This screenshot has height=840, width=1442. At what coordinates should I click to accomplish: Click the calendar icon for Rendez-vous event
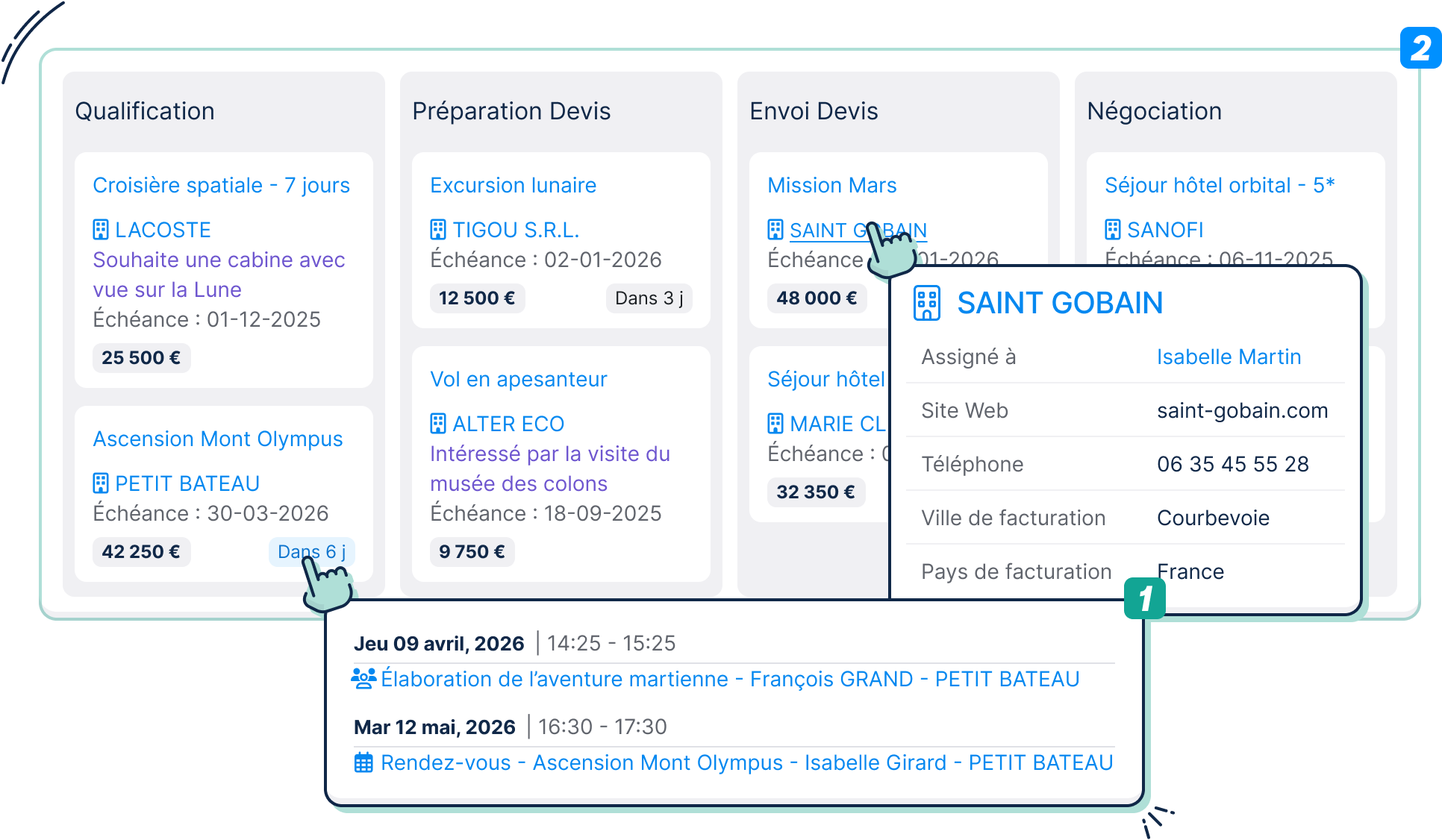click(363, 762)
